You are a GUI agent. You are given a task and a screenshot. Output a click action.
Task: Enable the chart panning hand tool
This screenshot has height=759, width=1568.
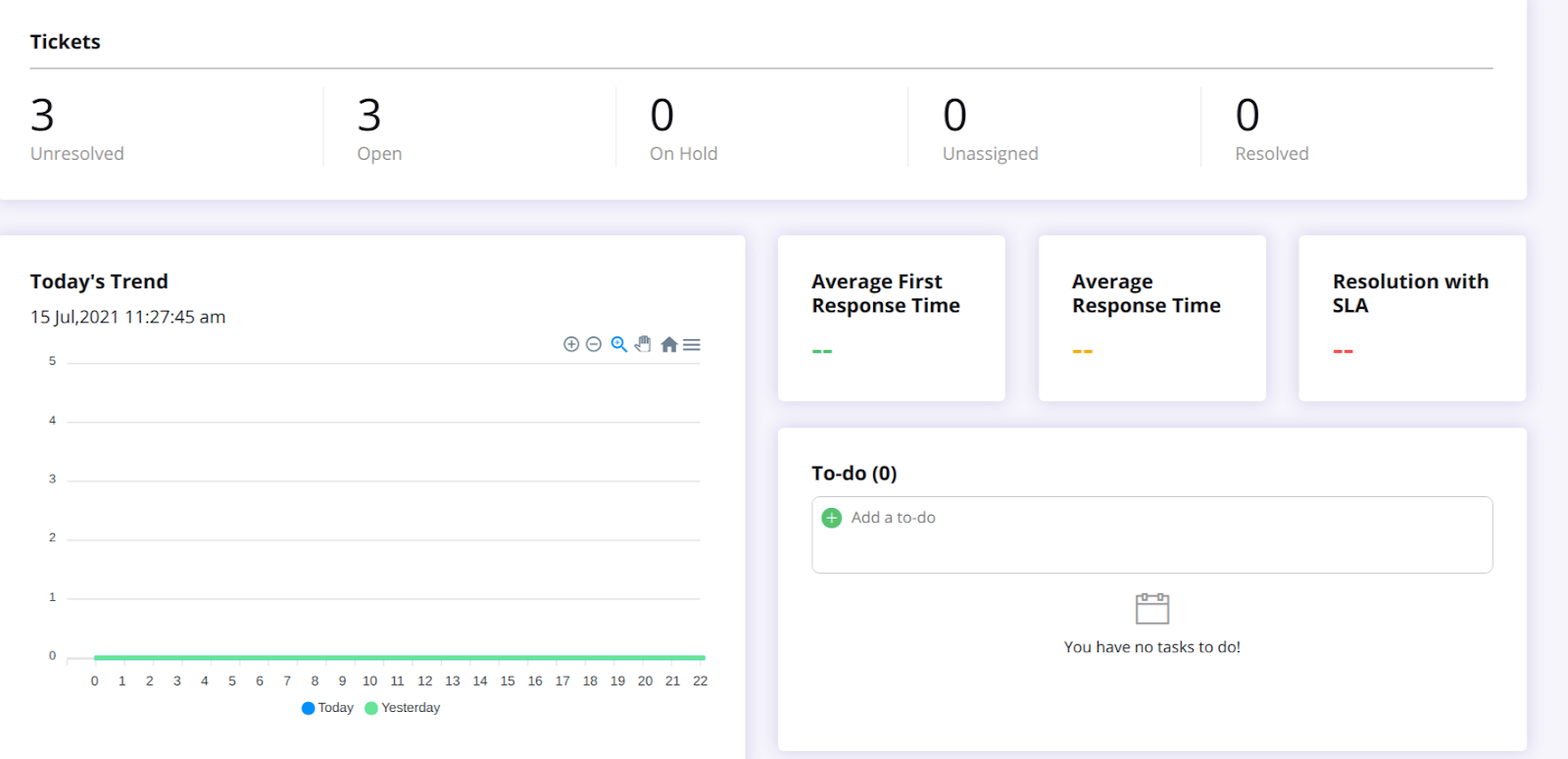pos(643,344)
